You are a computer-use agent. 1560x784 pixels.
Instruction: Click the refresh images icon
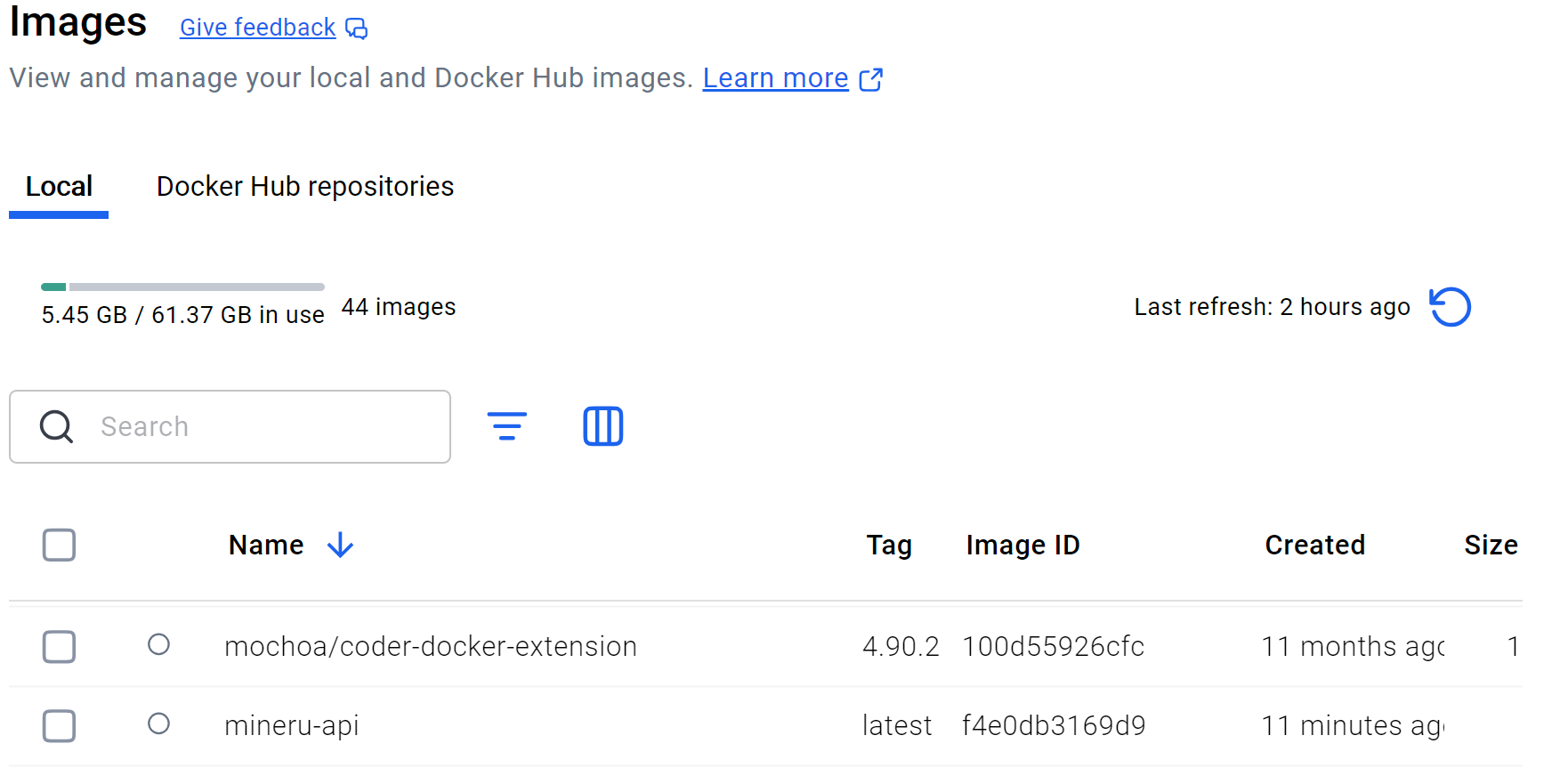tap(1450, 307)
